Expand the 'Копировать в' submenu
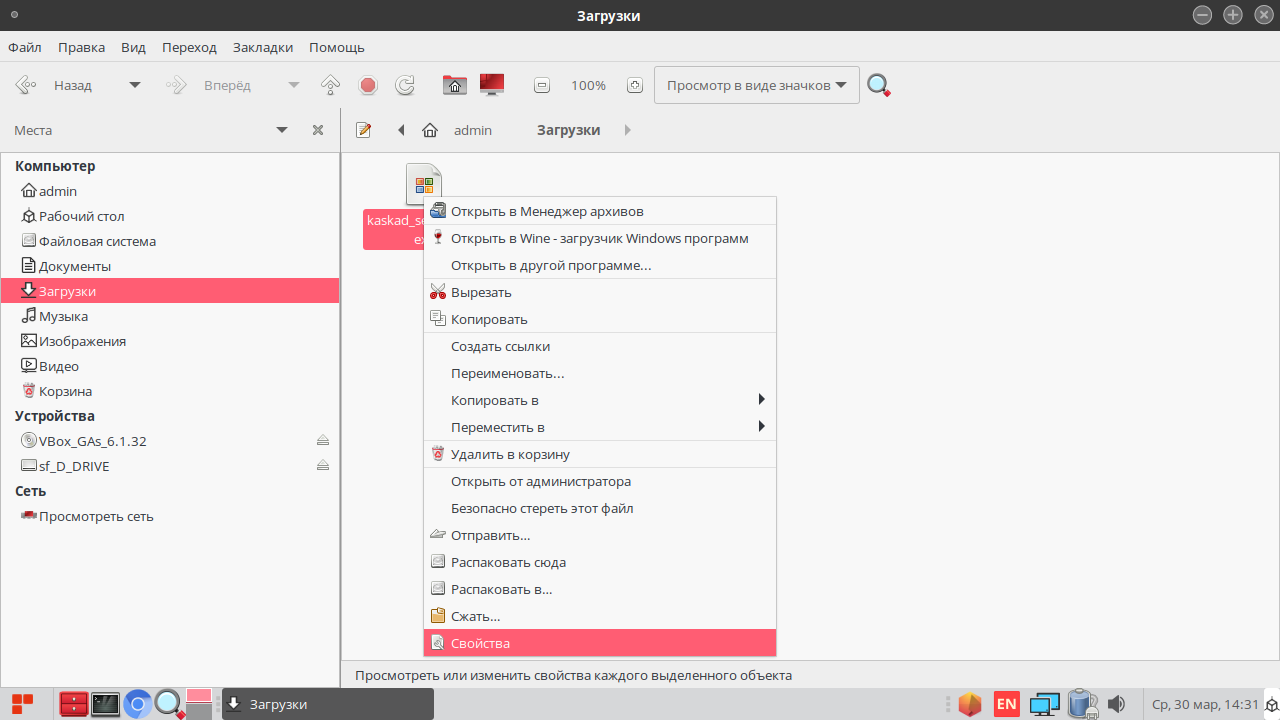 [x=600, y=400]
